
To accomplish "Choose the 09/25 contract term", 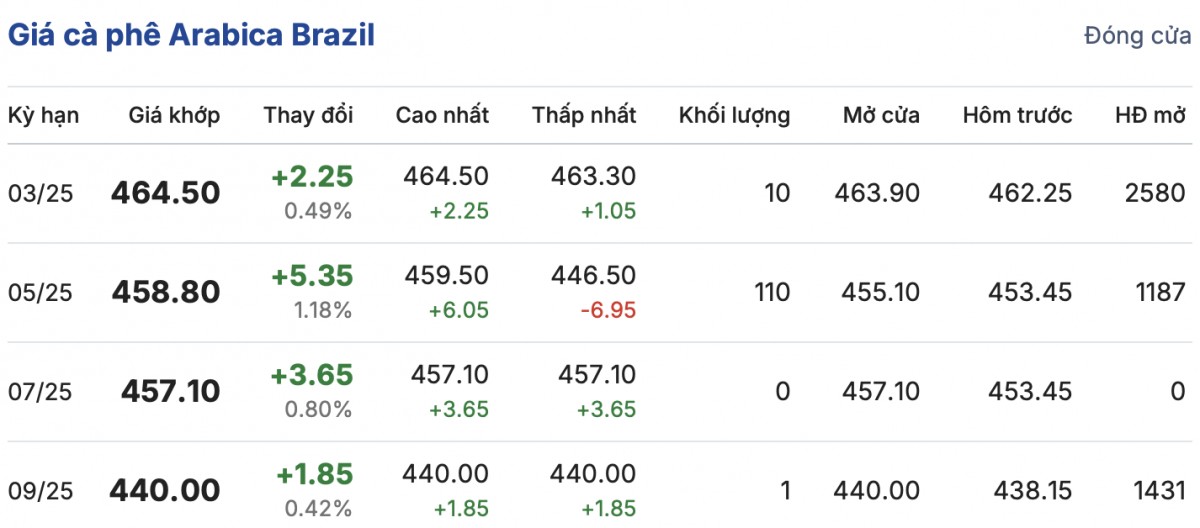I will (41, 490).
